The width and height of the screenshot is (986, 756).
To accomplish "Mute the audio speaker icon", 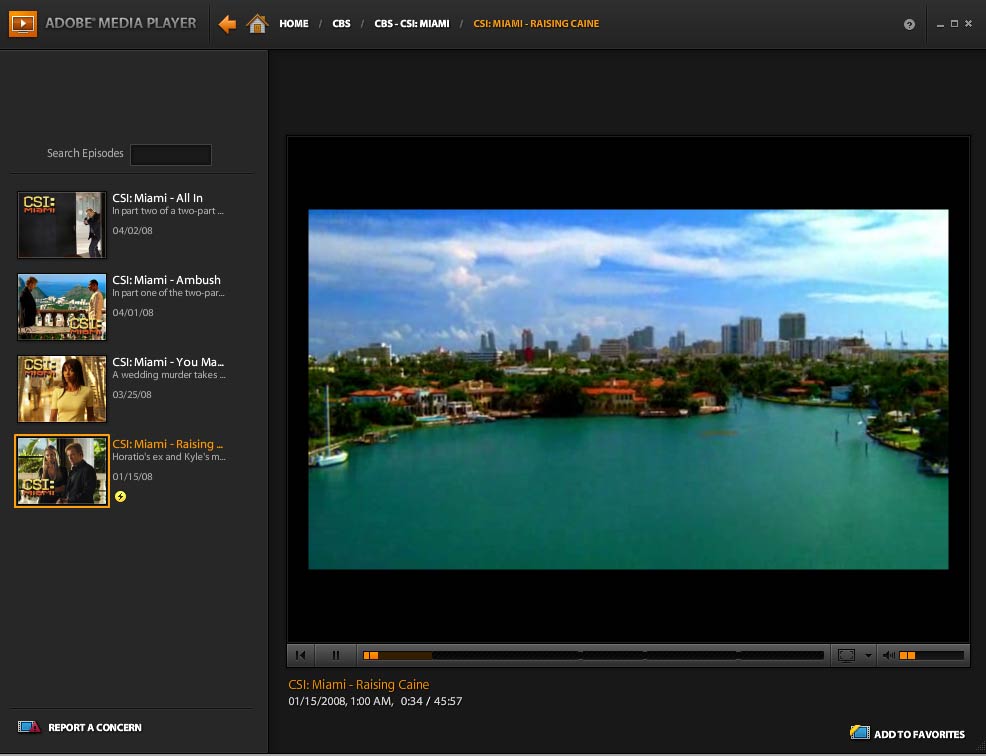I will [x=889, y=655].
